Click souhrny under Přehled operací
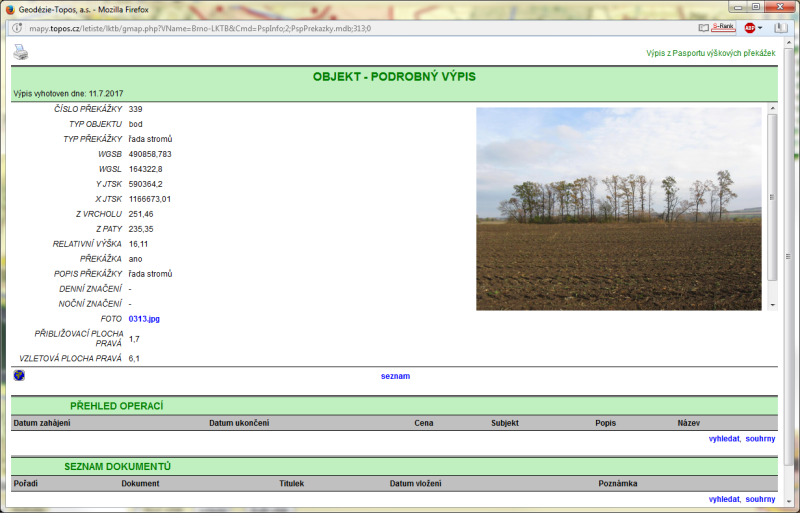Image resolution: width=800 pixels, height=513 pixels. point(760,438)
